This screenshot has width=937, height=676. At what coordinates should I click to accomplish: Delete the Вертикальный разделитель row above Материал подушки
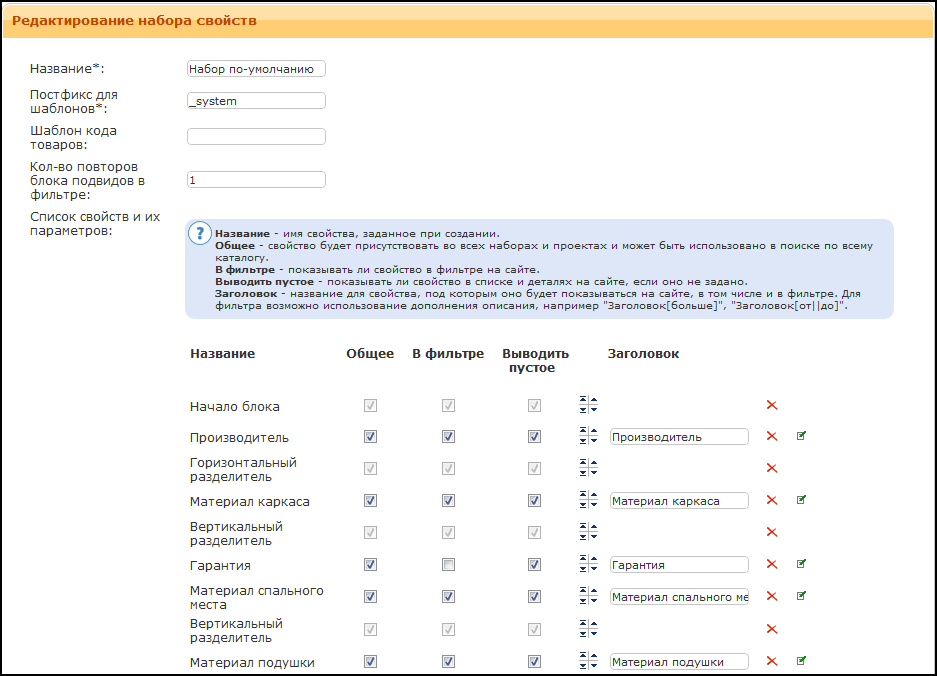point(771,629)
